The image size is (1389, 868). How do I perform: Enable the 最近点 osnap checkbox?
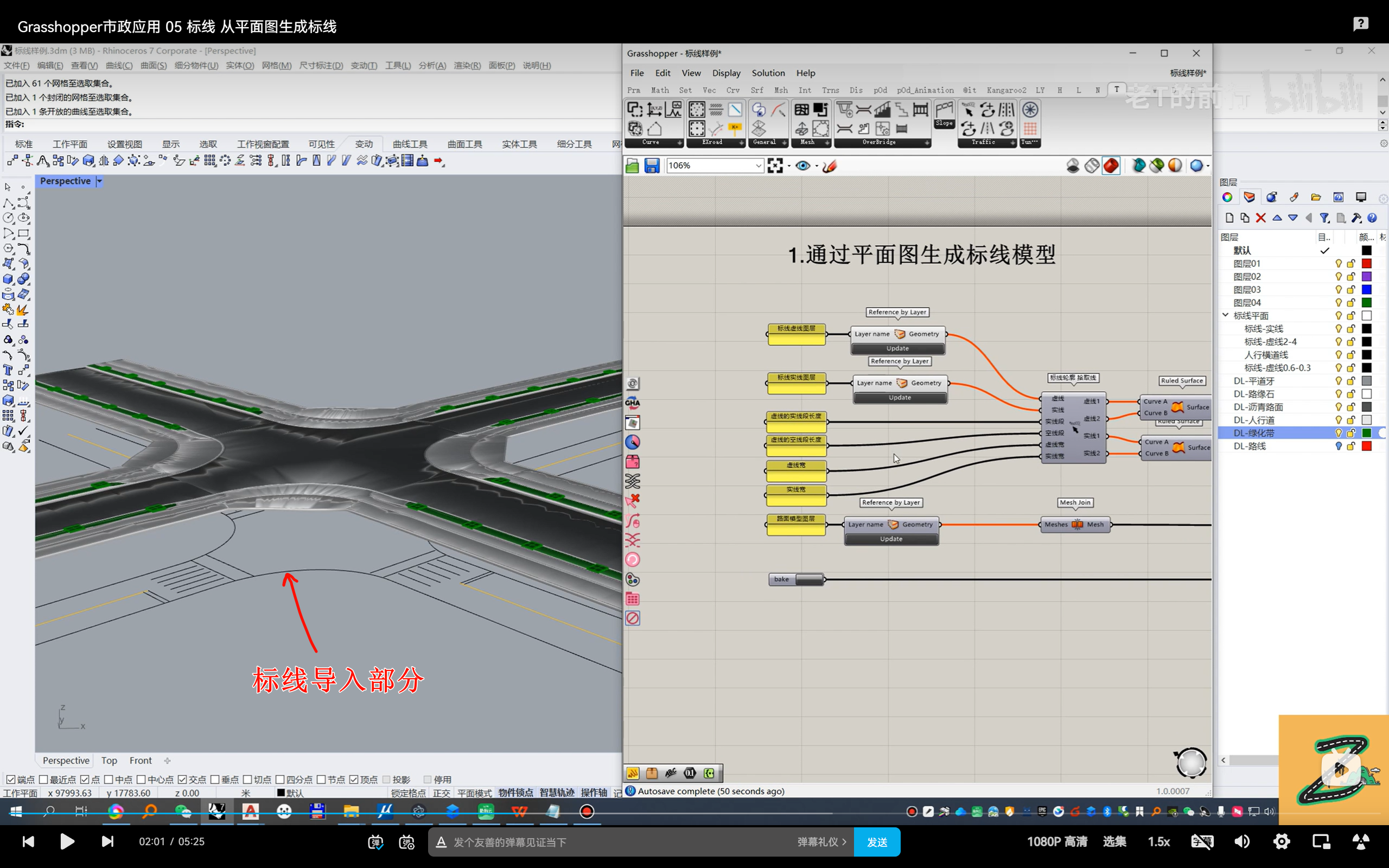(x=43, y=779)
